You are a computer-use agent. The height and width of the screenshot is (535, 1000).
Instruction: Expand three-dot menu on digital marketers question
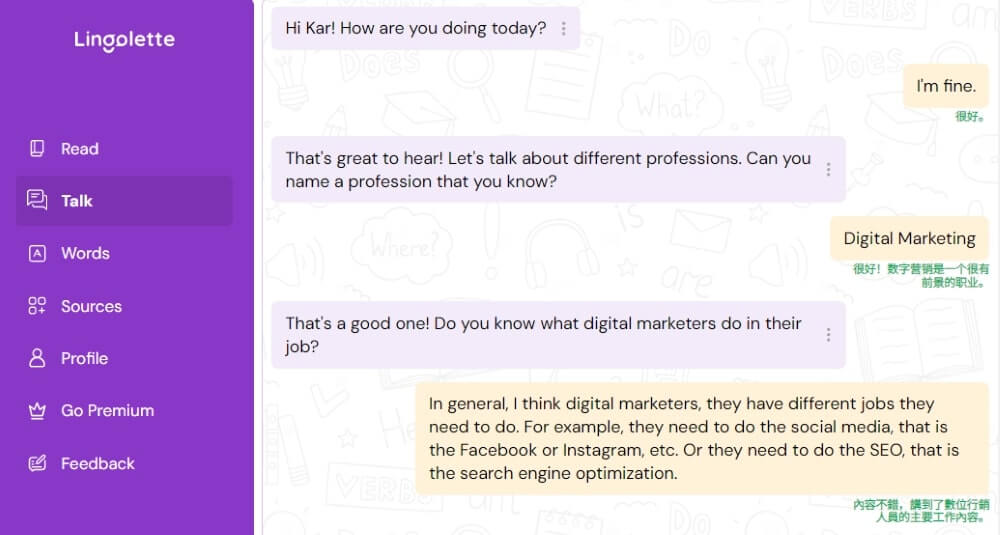click(828, 335)
